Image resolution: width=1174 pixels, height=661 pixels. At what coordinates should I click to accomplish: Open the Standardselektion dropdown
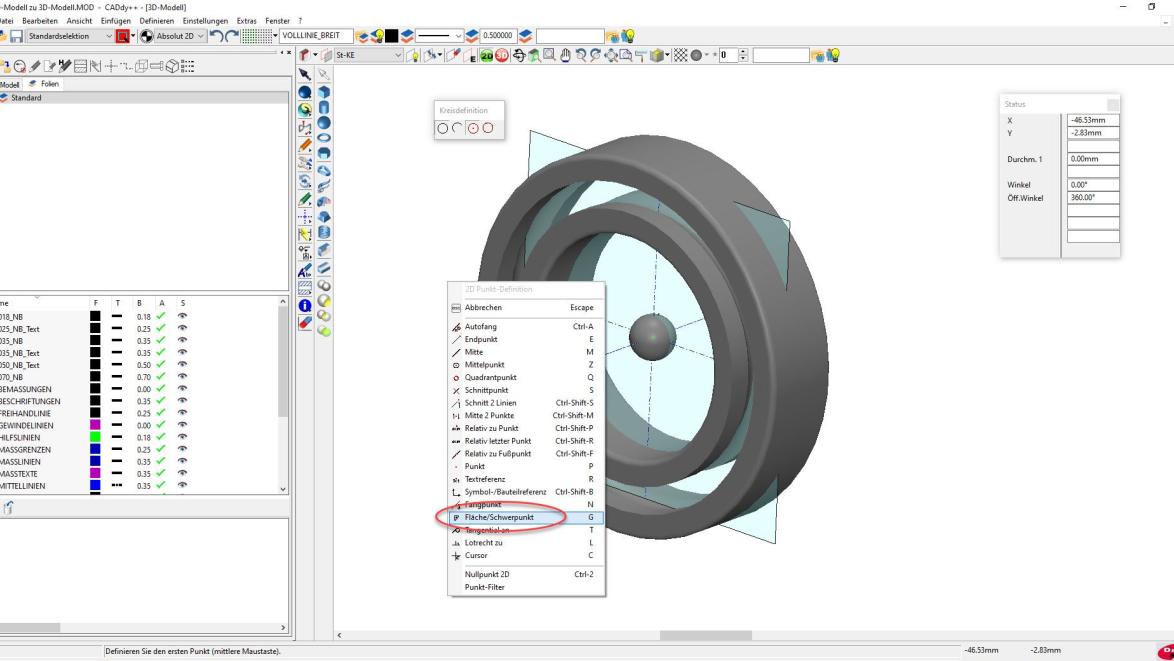coord(109,37)
